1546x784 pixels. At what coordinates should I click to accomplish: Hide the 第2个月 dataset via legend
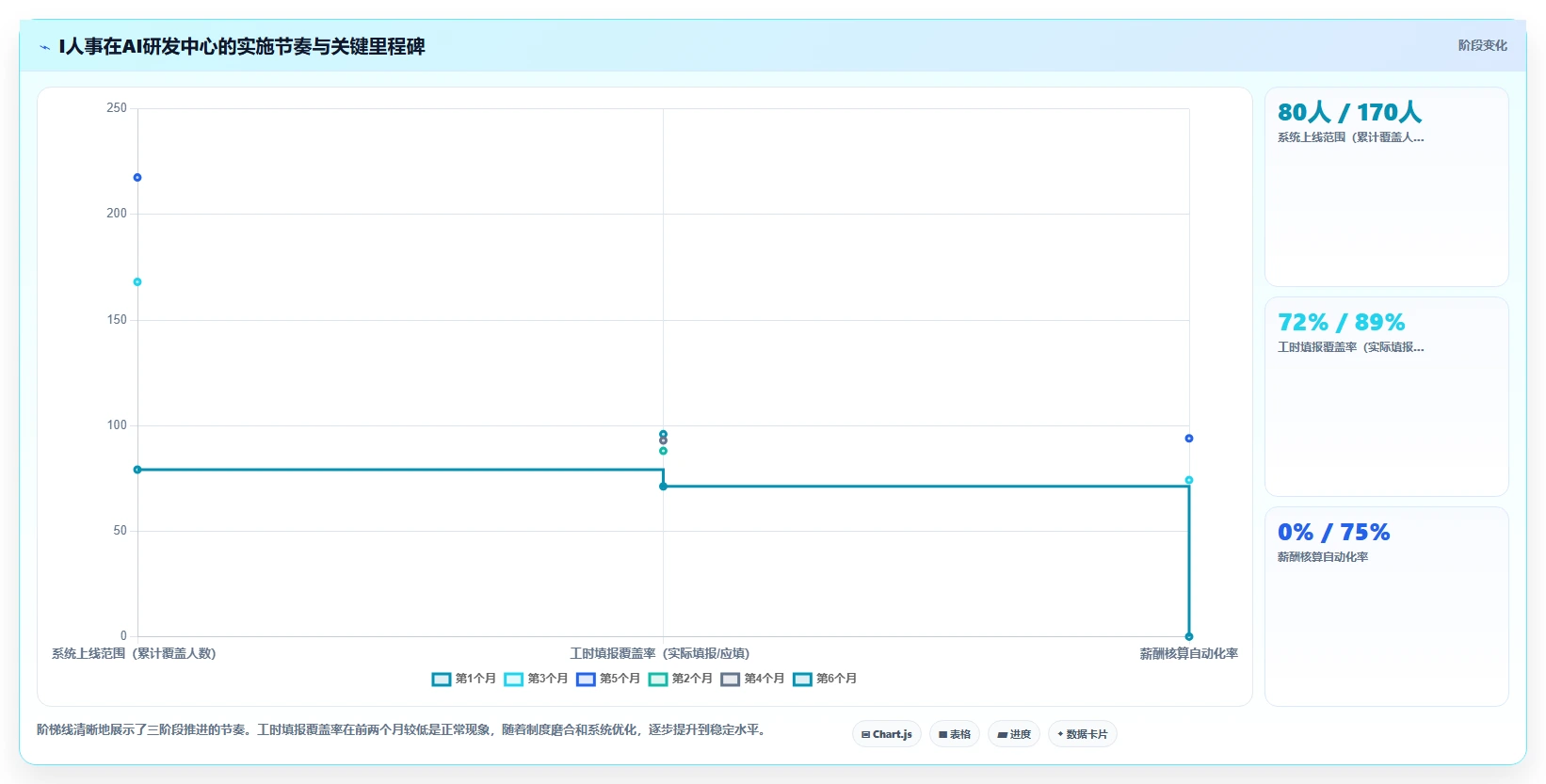click(x=658, y=679)
